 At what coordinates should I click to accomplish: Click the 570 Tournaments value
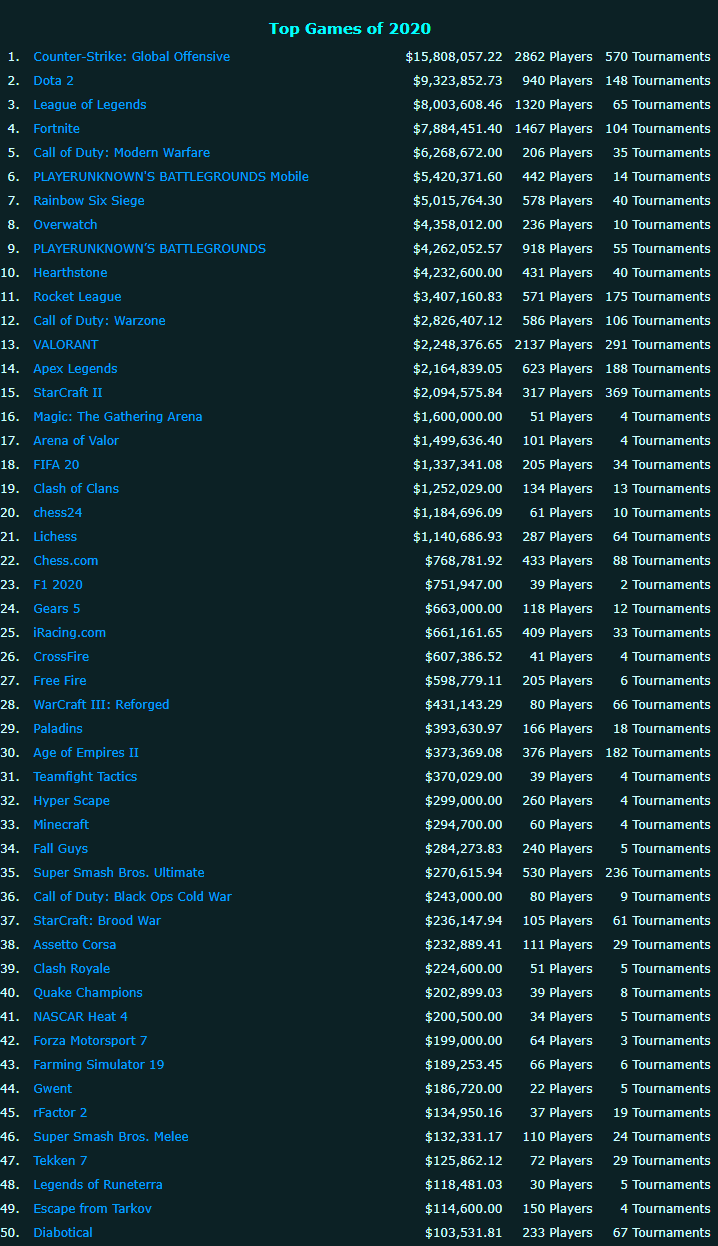coord(658,57)
